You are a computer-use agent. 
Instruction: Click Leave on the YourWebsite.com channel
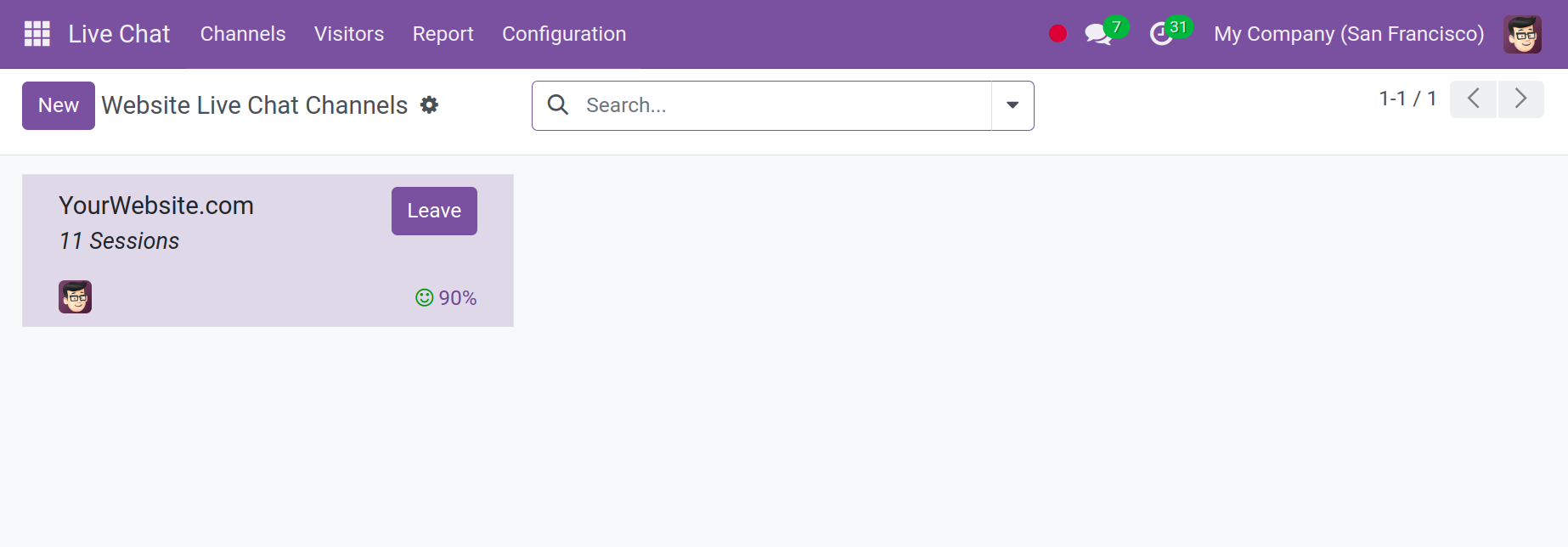pyautogui.click(x=434, y=211)
